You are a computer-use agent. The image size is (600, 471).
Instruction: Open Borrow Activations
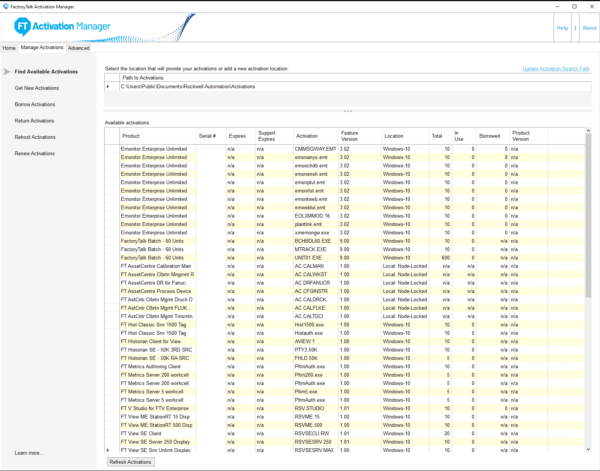click(x=35, y=104)
